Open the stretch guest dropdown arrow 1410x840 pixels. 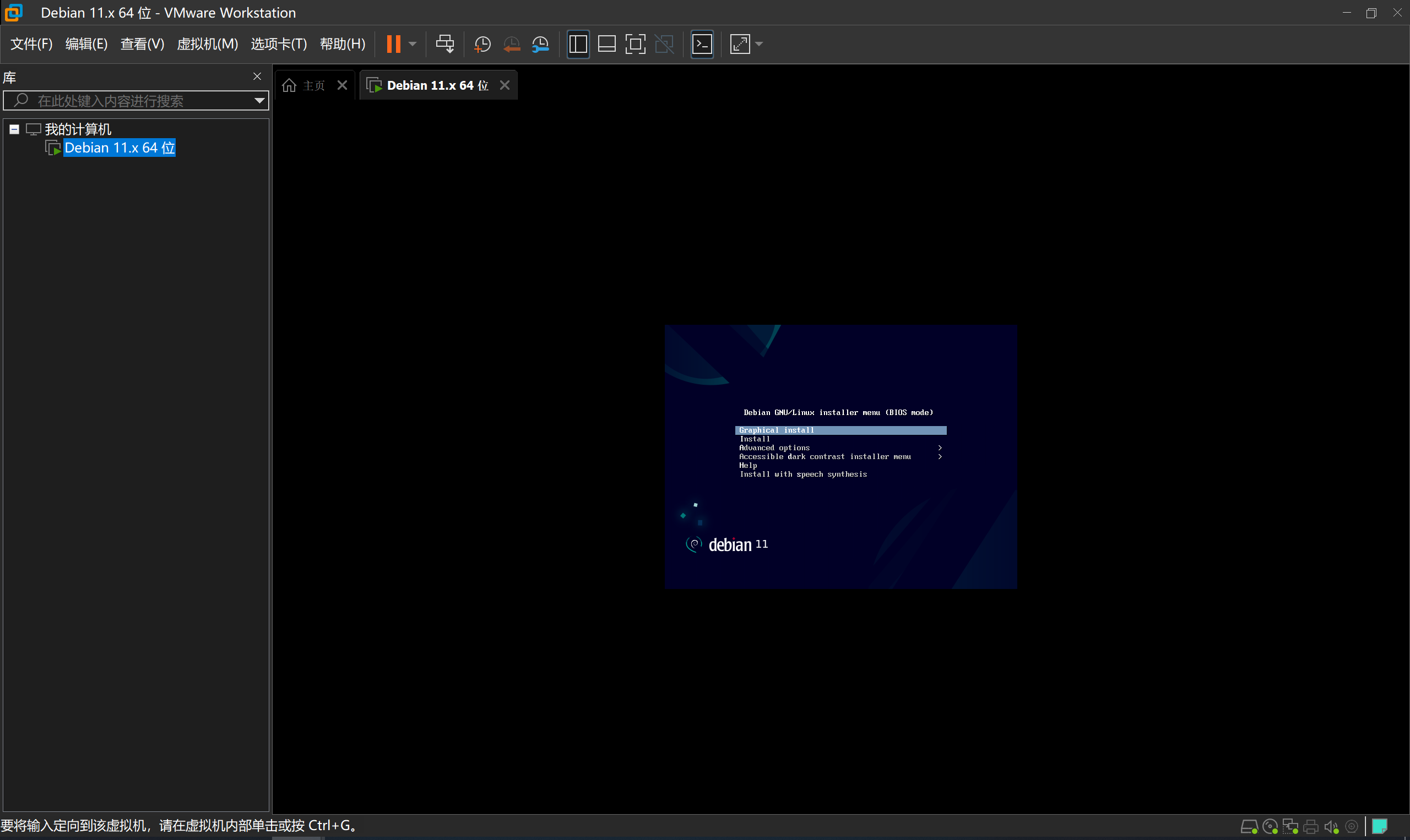[760, 43]
